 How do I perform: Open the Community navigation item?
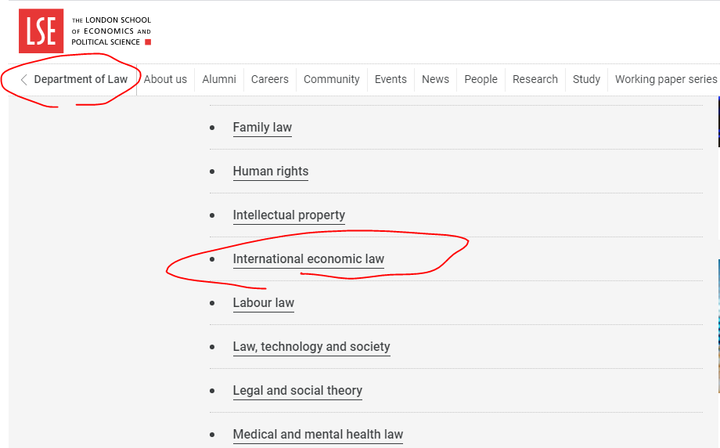click(x=332, y=79)
